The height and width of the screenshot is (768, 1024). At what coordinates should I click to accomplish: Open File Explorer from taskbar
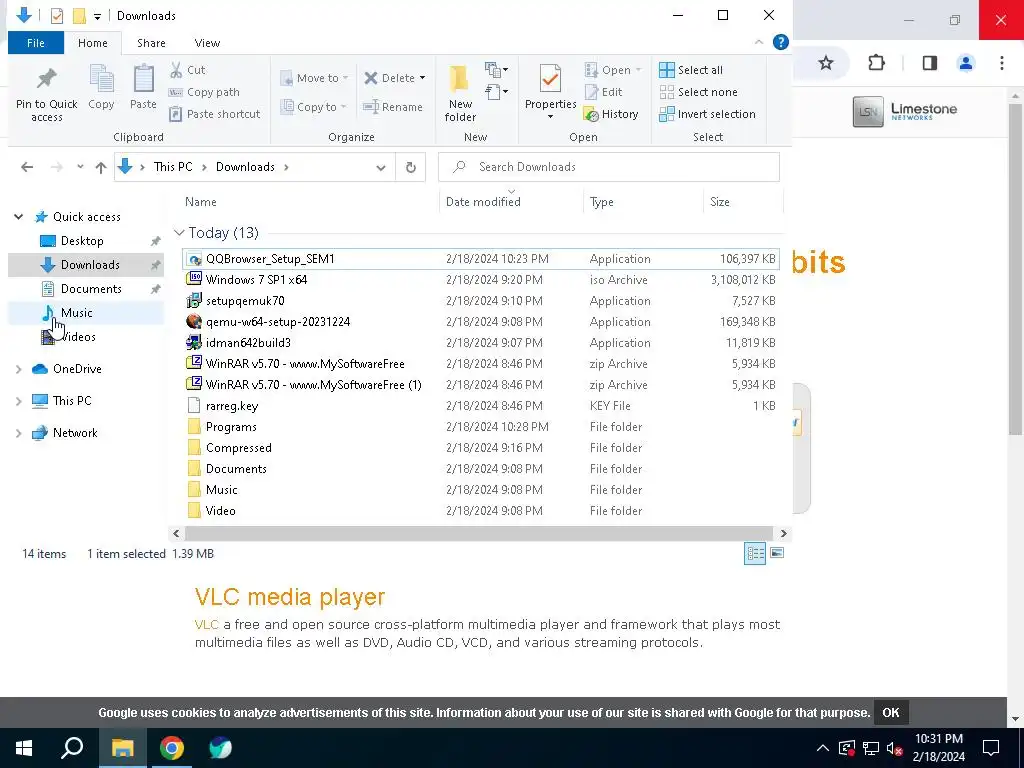click(122, 748)
